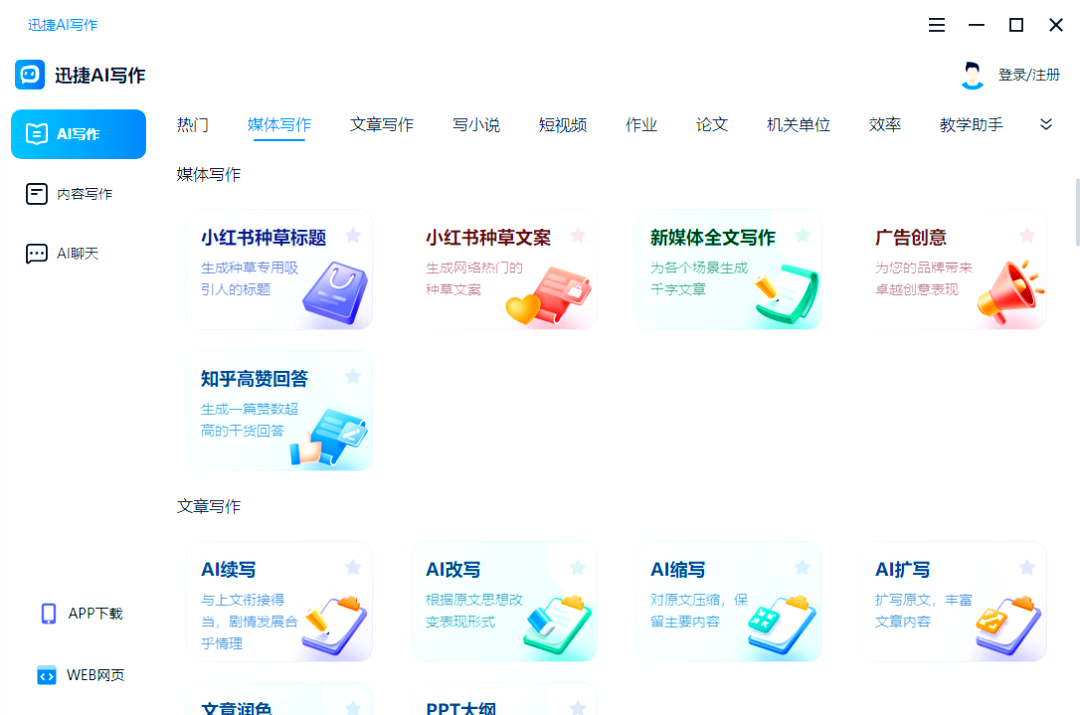Open the hamburger menu in title bar

[936, 25]
